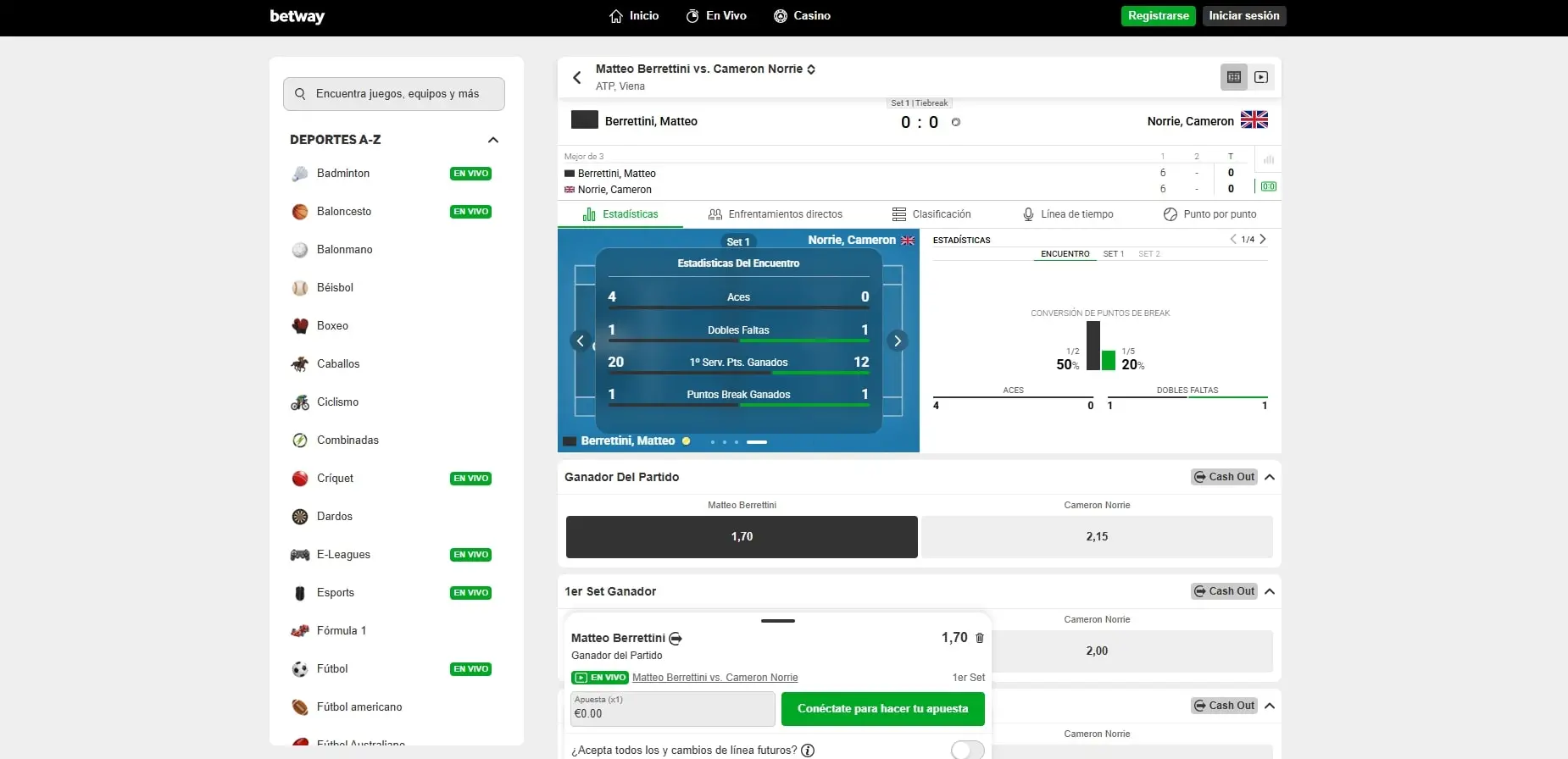Click Cash Out badge on 1er Set Ganador
This screenshot has height=759, width=1568.
(1224, 591)
